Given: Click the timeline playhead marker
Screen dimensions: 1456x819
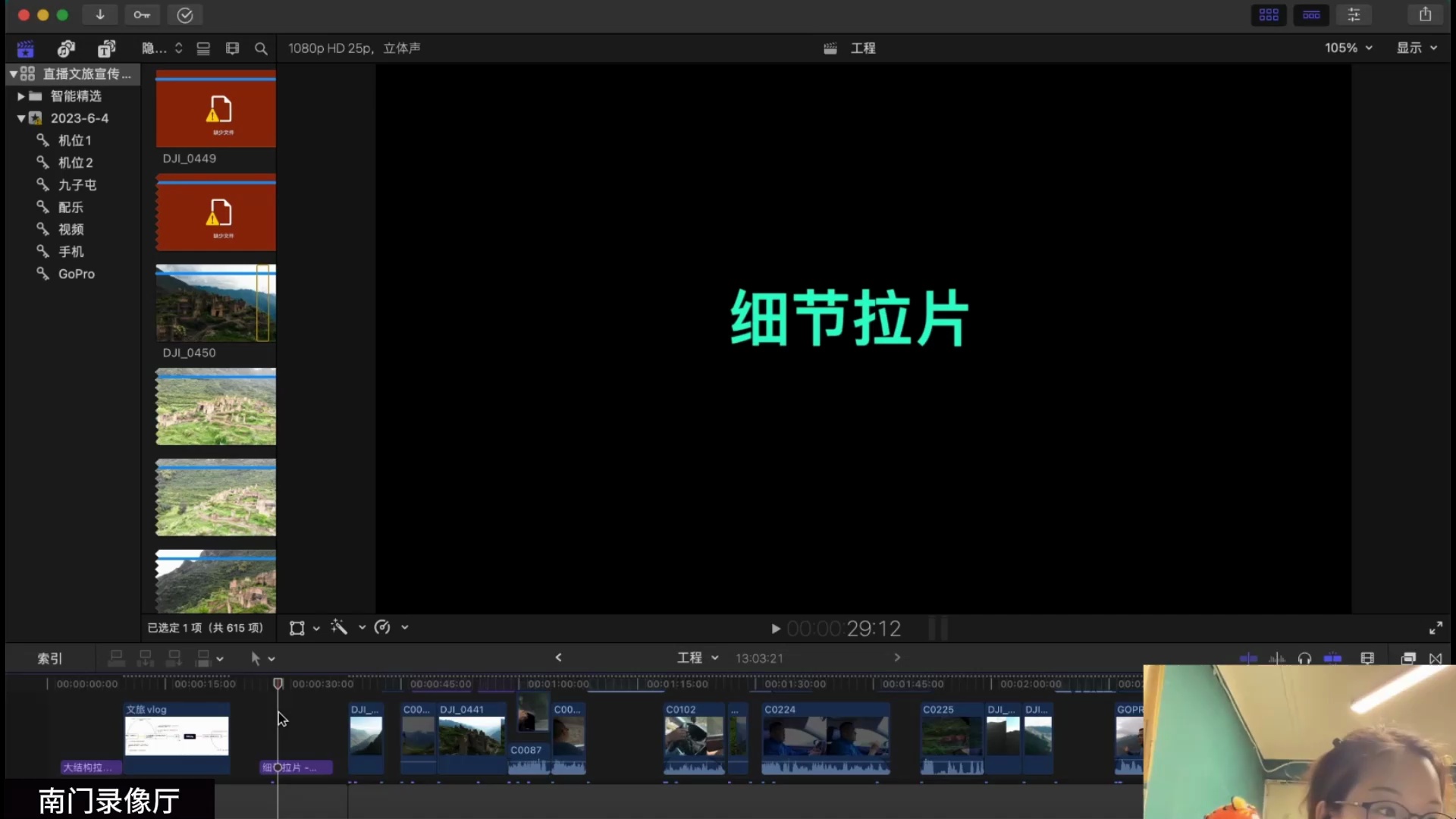Looking at the screenshot, I should coord(278,683).
